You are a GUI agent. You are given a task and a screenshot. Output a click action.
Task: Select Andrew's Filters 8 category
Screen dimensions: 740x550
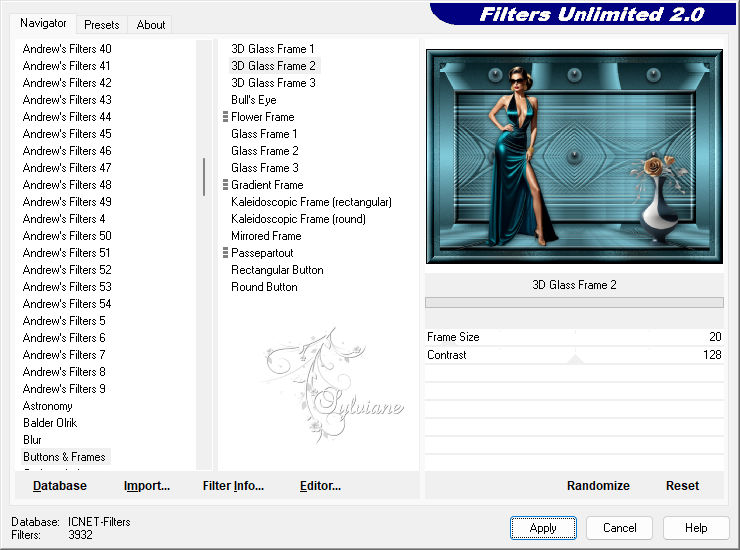pyautogui.click(x=64, y=372)
